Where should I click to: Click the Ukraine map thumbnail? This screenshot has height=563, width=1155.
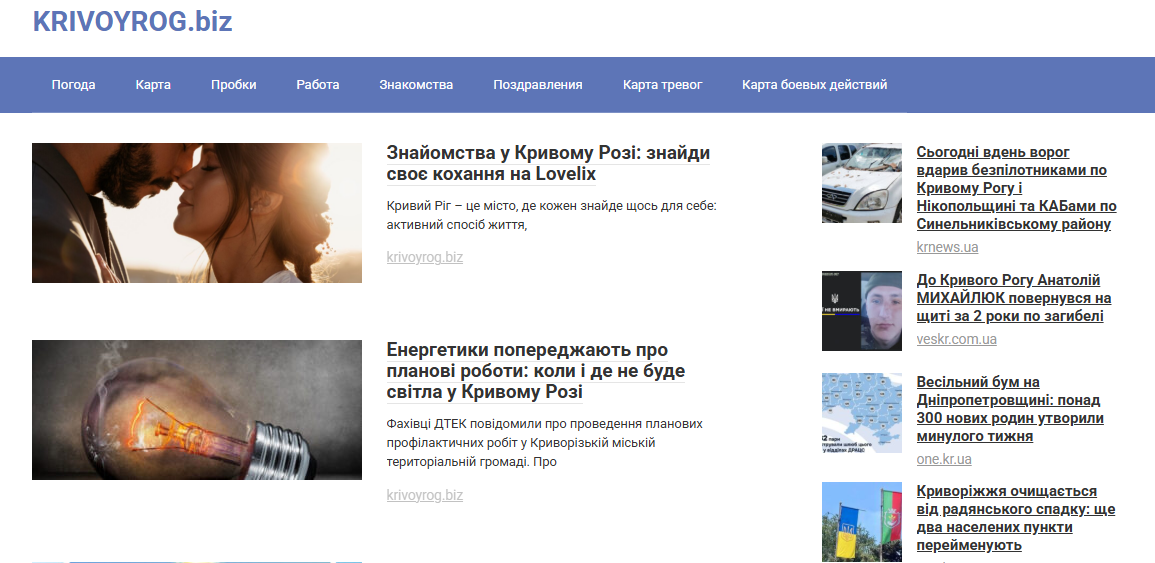pyautogui.click(x=862, y=413)
